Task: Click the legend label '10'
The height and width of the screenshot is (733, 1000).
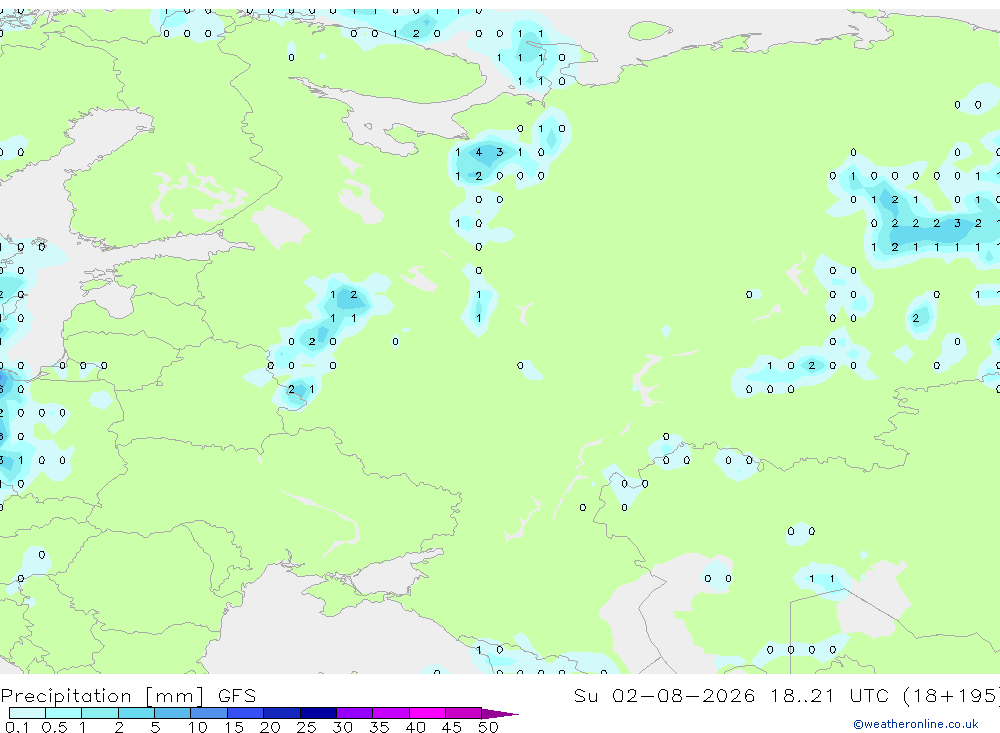Action: coord(198,727)
